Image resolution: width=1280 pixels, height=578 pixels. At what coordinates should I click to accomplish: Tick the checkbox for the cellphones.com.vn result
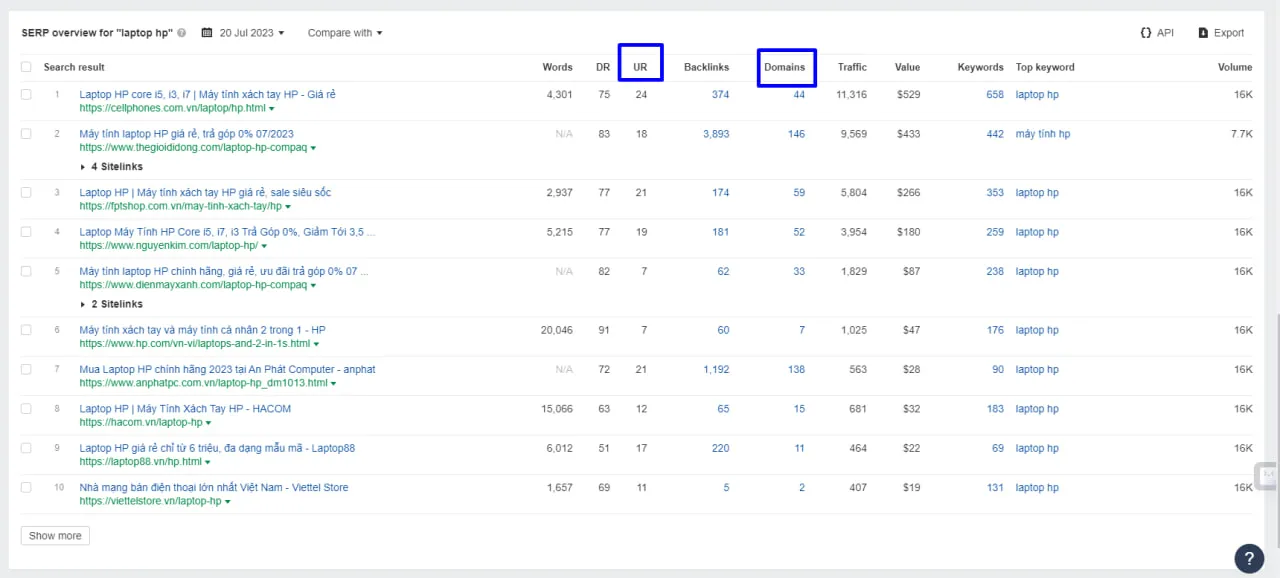point(26,95)
